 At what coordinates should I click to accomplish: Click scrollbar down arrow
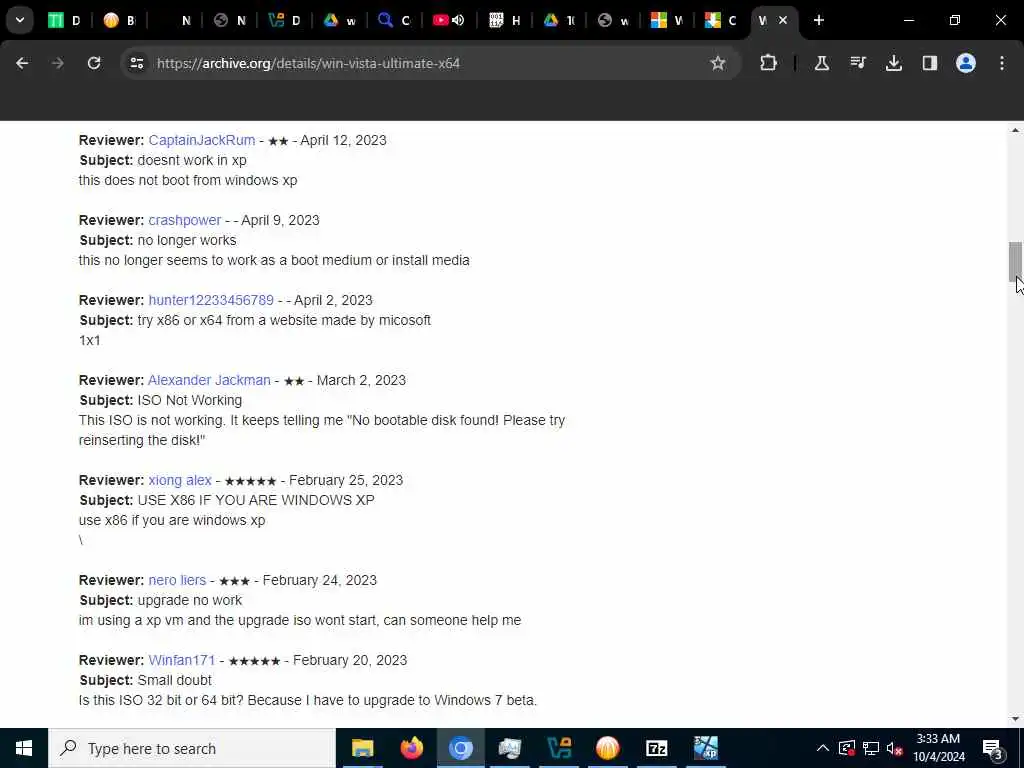[x=1015, y=720]
